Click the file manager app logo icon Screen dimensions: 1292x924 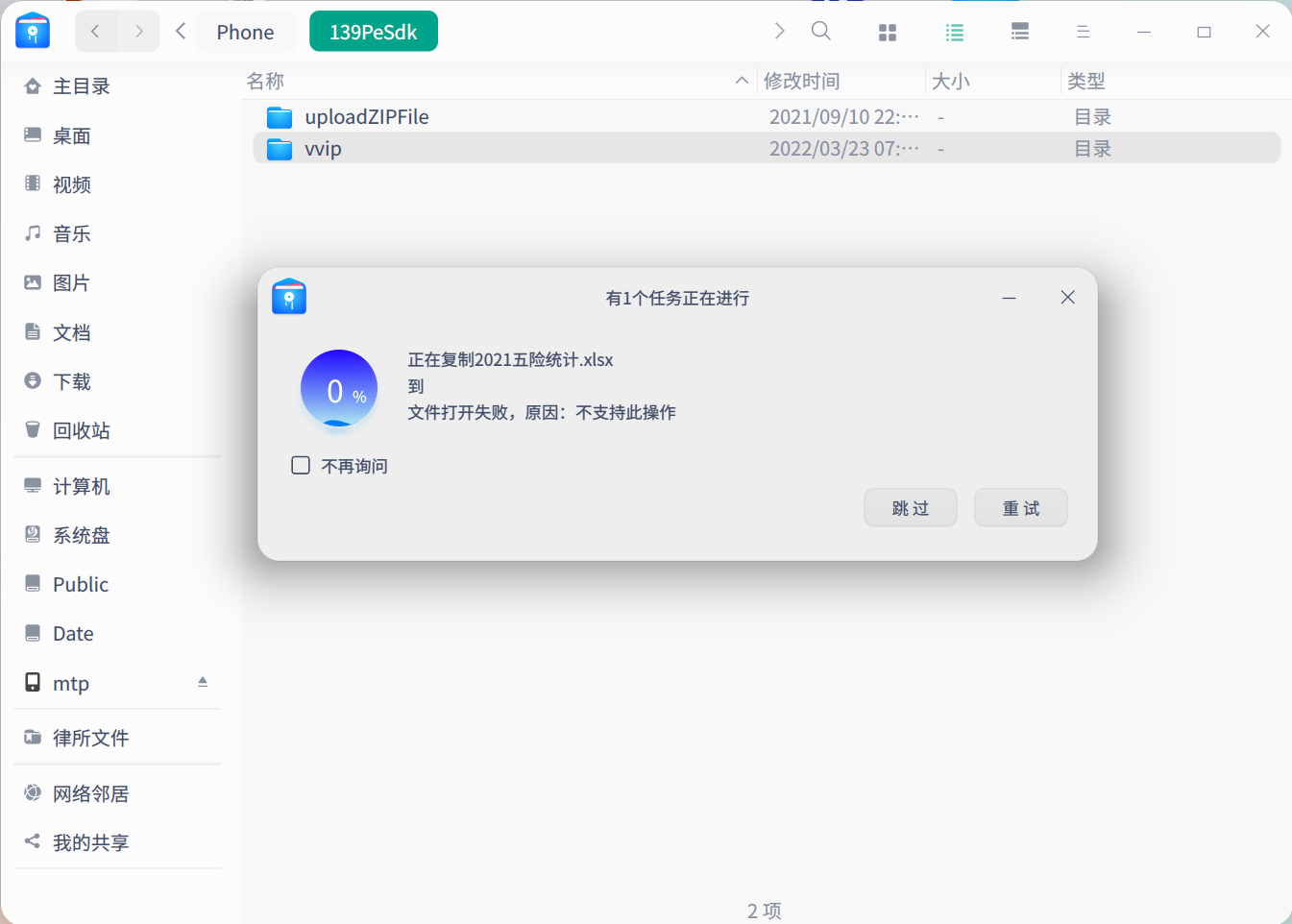pos(33,31)
